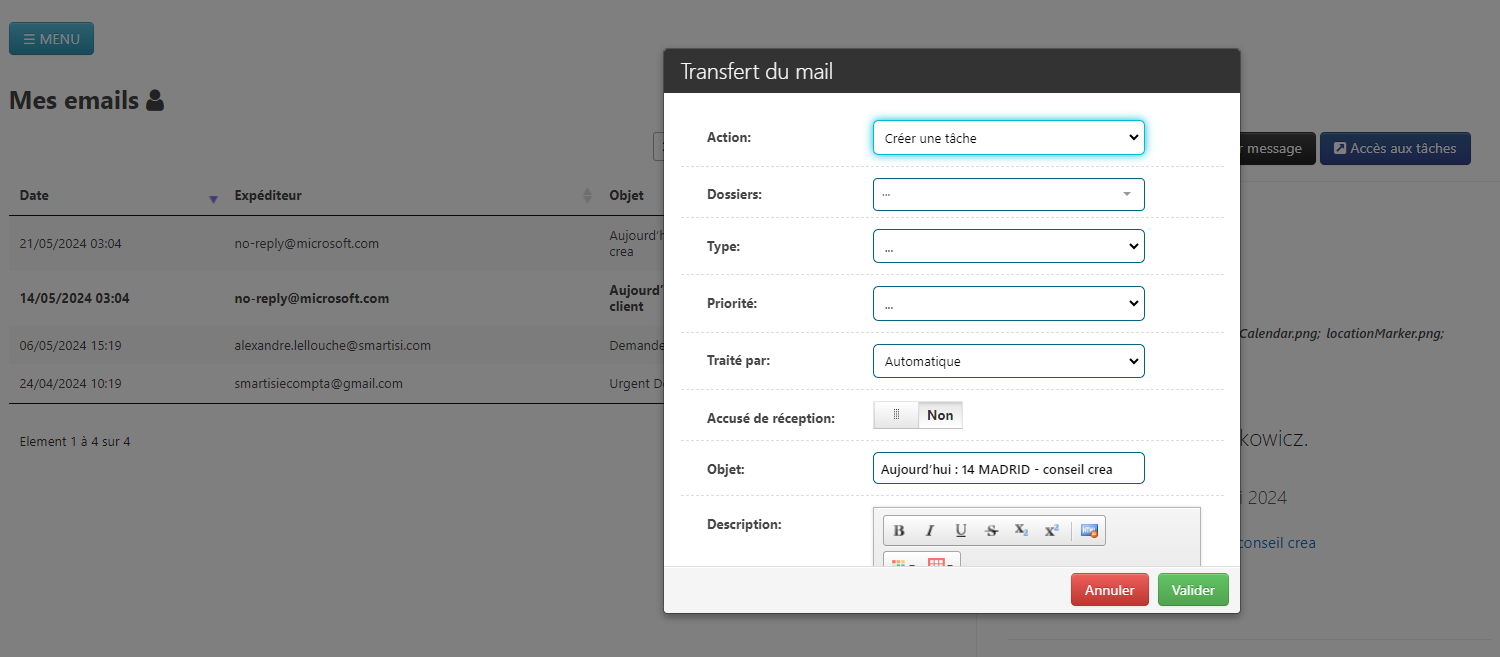This screenshot has height=657, width=1500.
Task: Click the green Valider button
Action: click(1193, 590)
